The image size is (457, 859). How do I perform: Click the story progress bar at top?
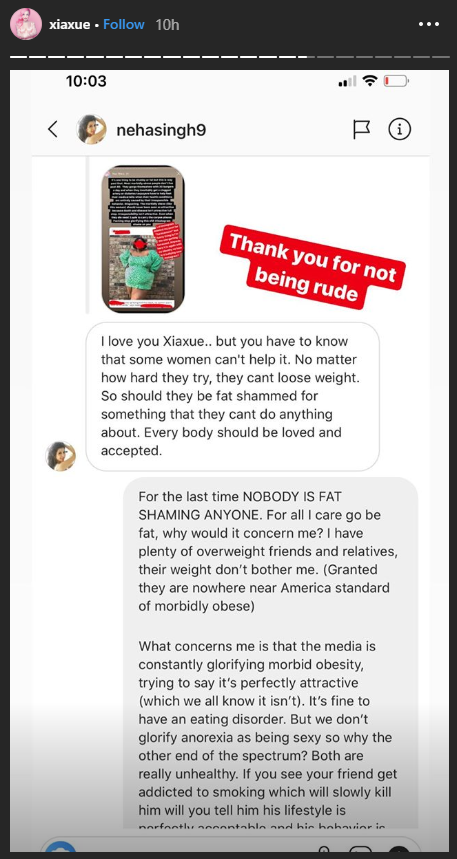[x=228, y=56]
